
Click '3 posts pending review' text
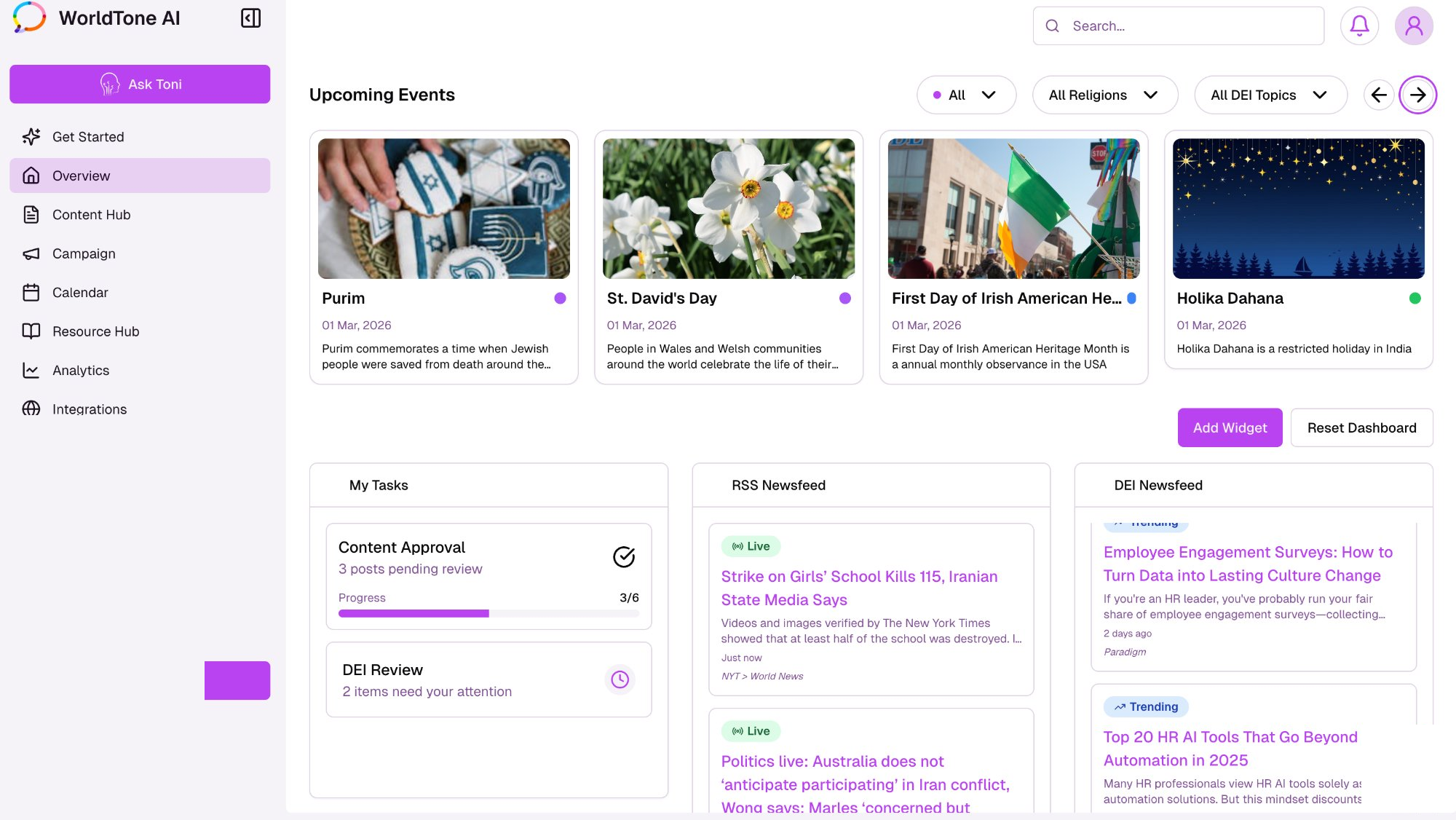click(x=410, y=569)
